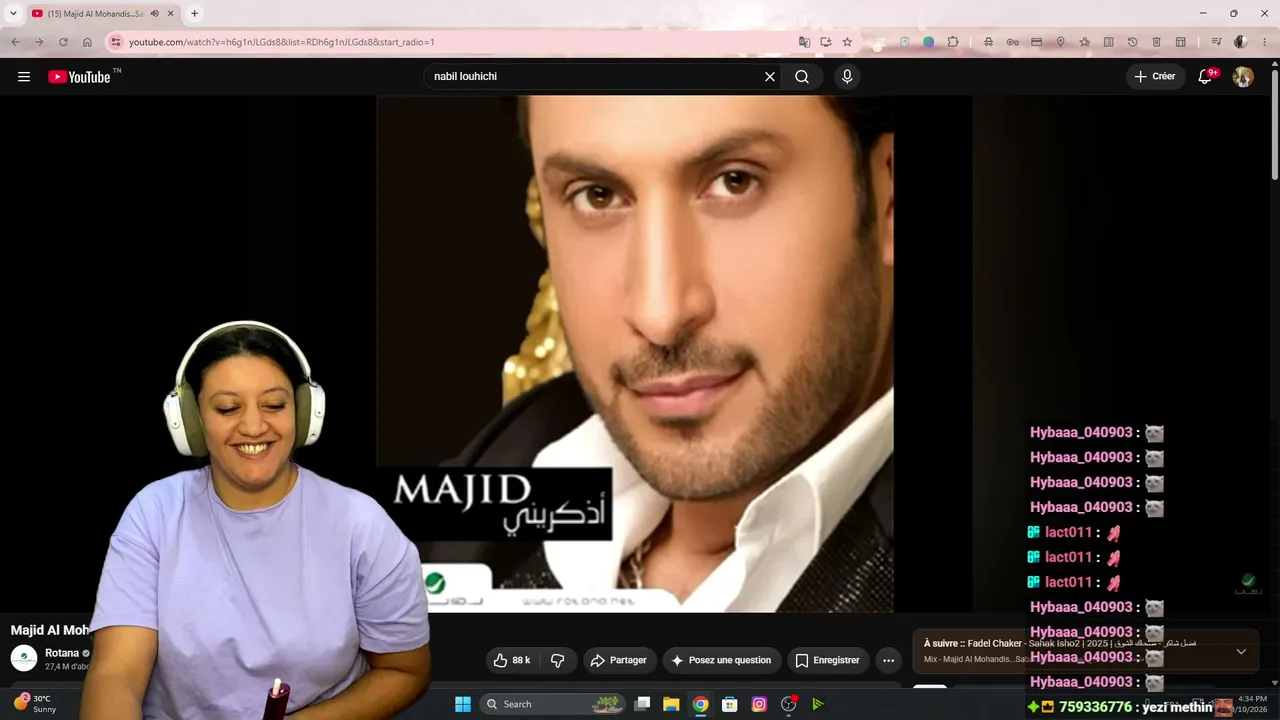1280x720 pixels.
Task: Open the location pin toolbar icon
Action: point(1060,42)
